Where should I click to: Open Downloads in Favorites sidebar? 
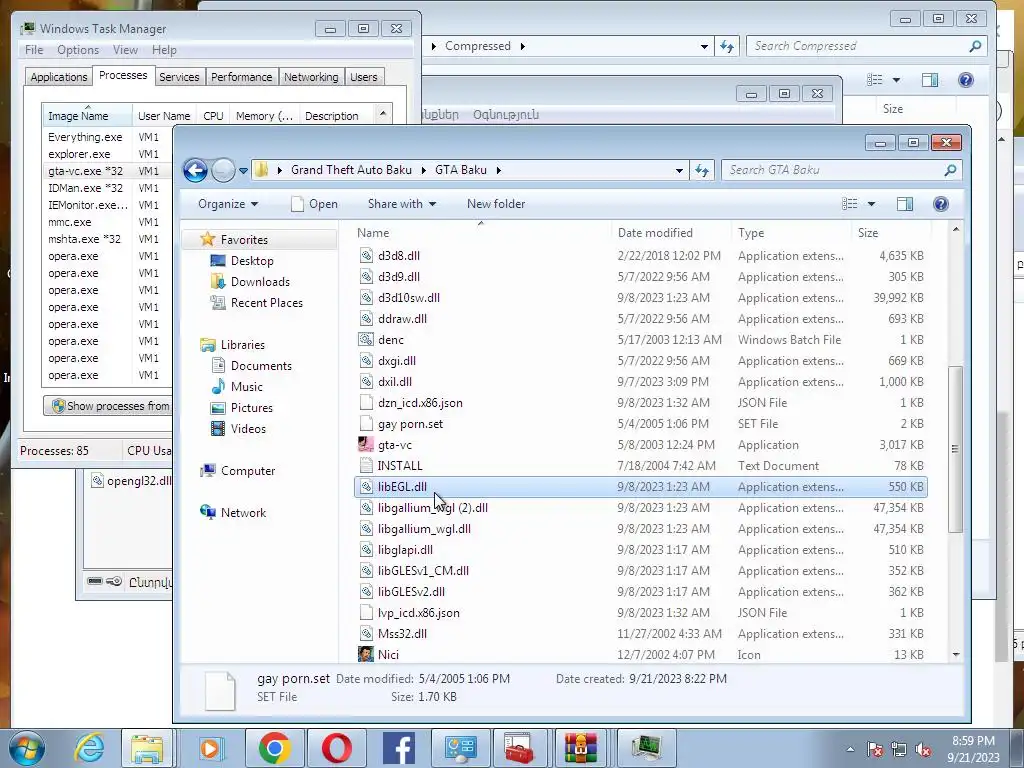pos(260,281)
